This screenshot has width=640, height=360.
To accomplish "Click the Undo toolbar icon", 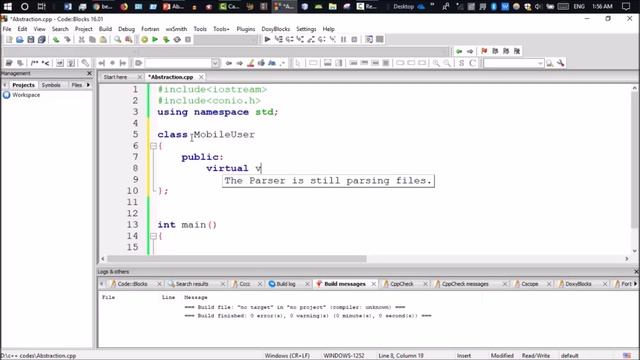I will point(56,40).
